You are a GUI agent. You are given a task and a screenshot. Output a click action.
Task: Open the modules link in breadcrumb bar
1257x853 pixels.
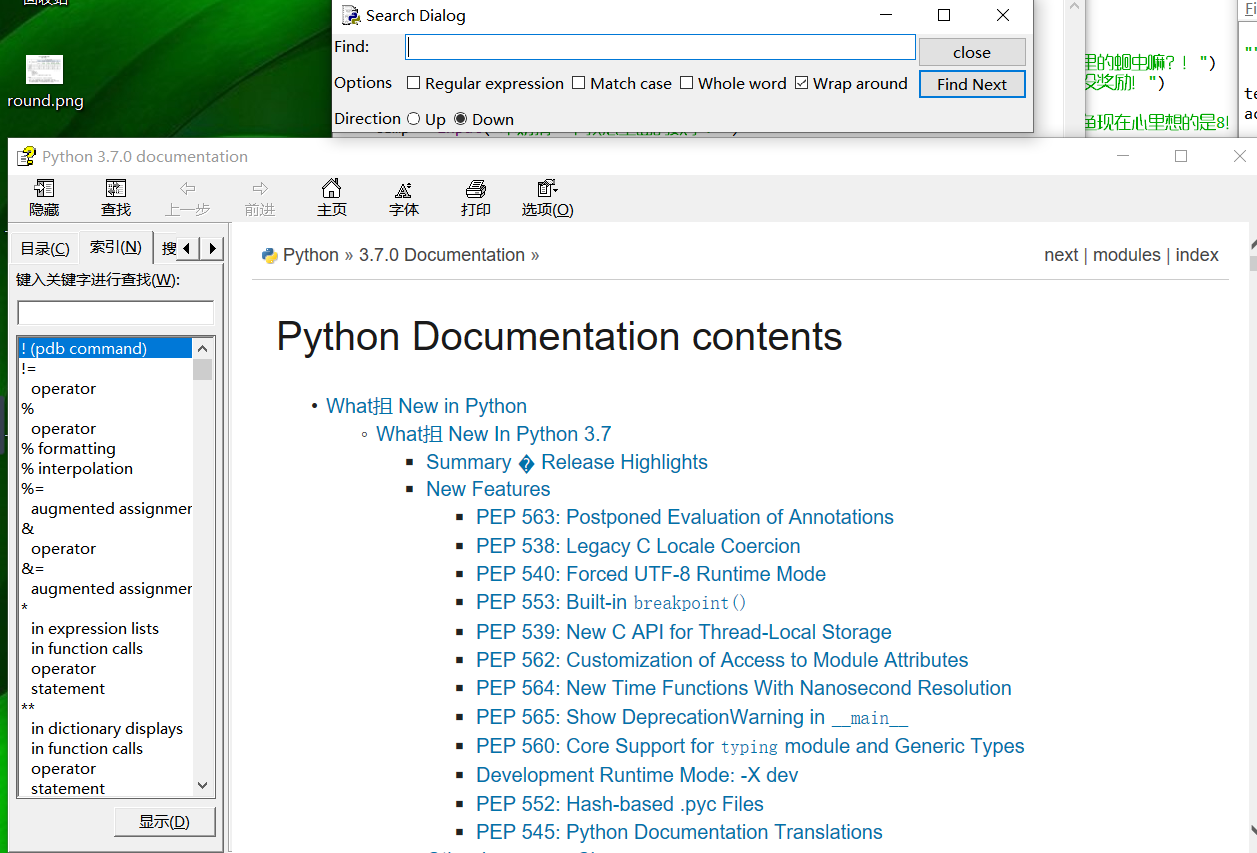[x=1126, y=255]
